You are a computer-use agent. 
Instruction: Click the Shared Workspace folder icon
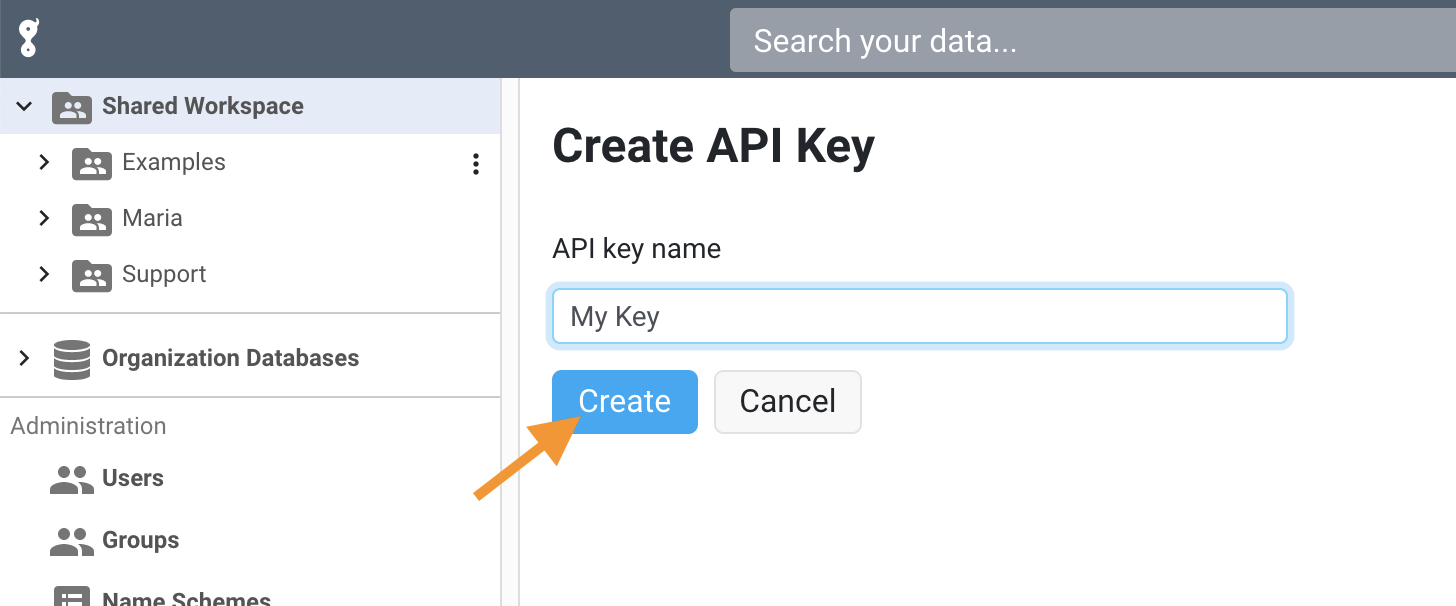(x=71, y=107)
